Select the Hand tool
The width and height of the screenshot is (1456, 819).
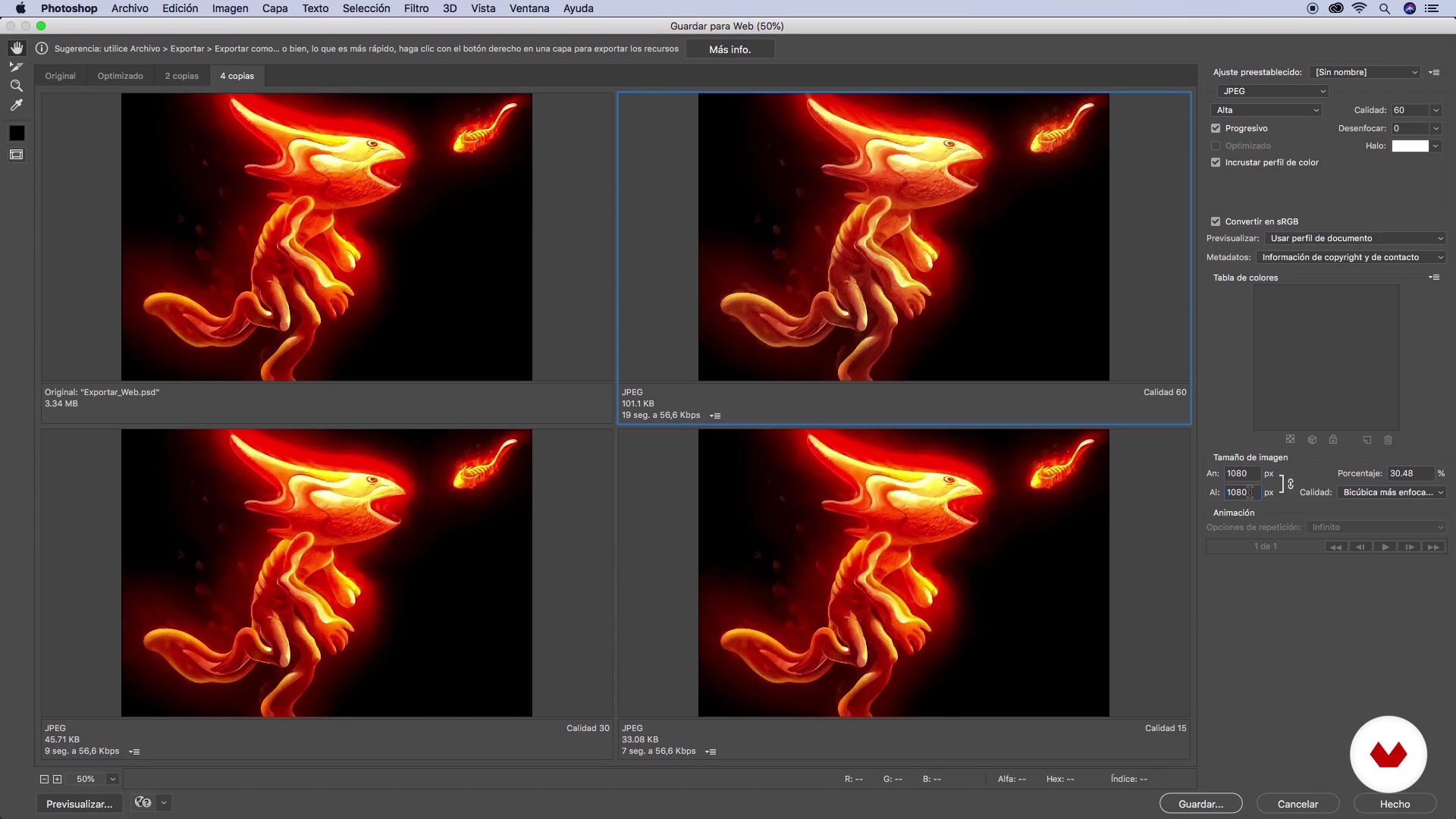(17, 49)
